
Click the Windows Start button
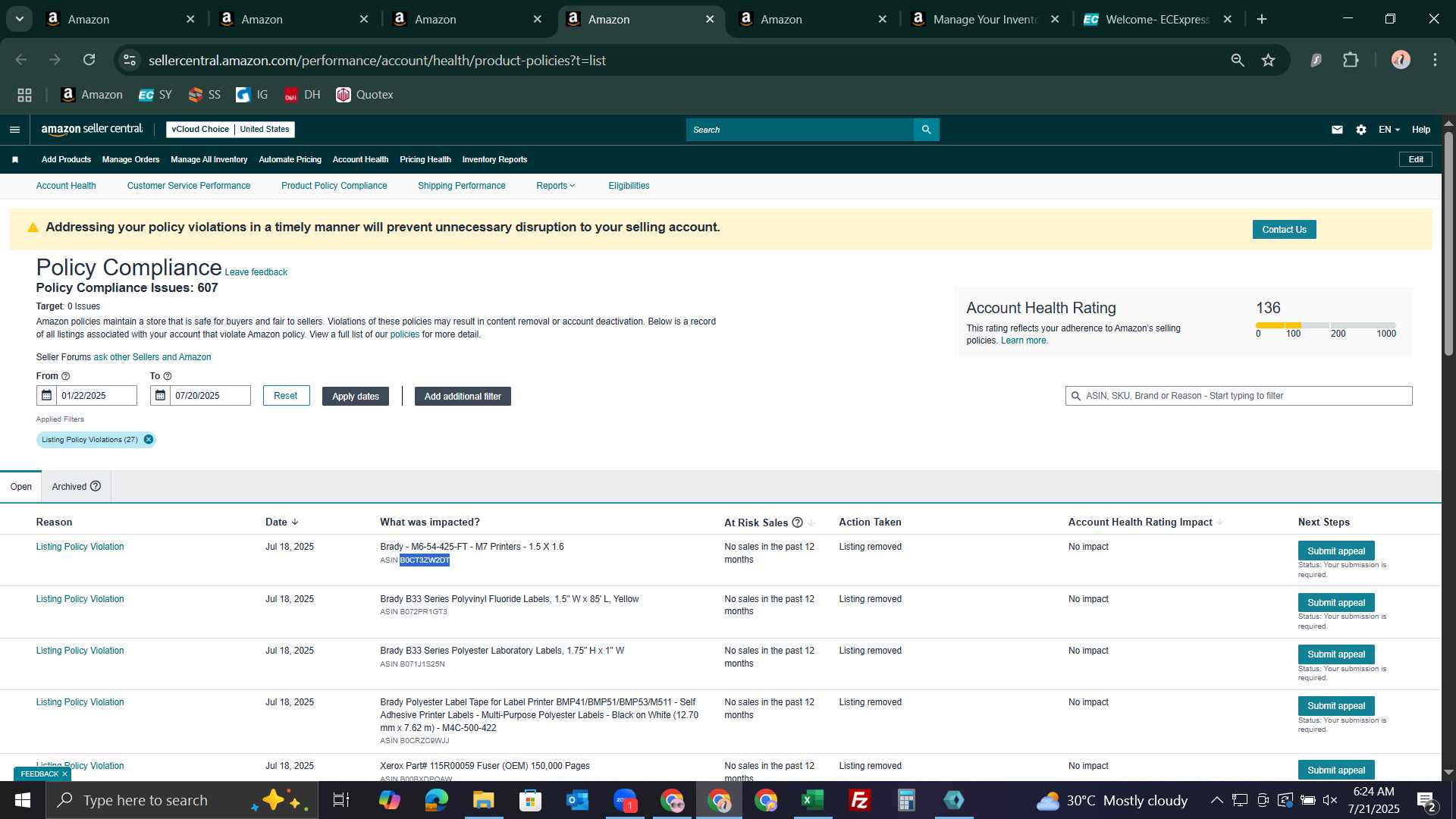click(22, 800)
